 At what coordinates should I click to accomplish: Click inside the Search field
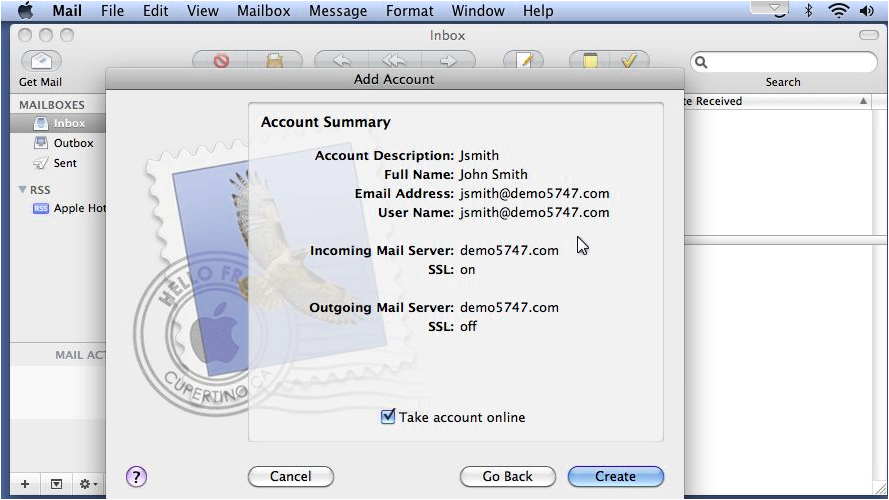pos(784,62)
